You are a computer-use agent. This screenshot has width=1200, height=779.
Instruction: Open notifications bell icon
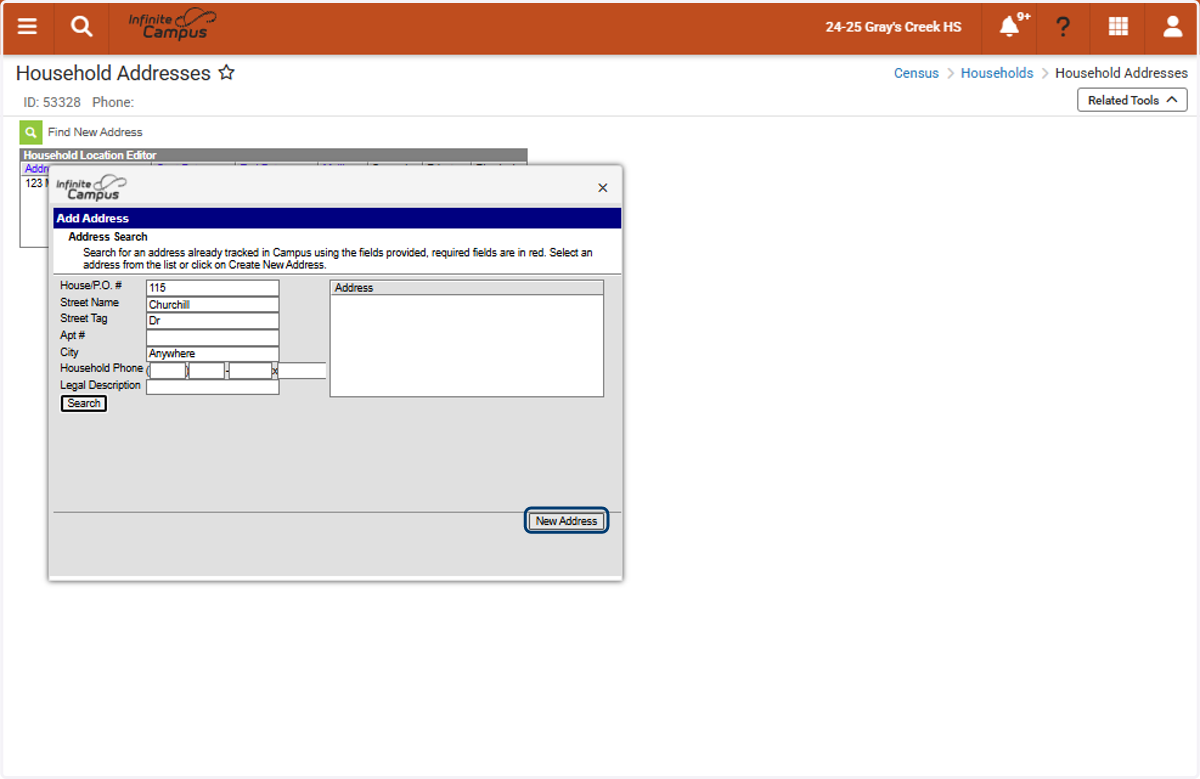[1010, 27]
